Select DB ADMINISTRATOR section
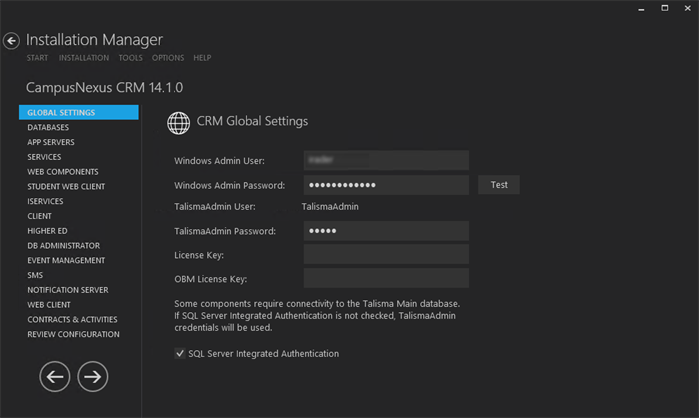The height and width of the screenshot is (418, 699). [x=64, y=246]
